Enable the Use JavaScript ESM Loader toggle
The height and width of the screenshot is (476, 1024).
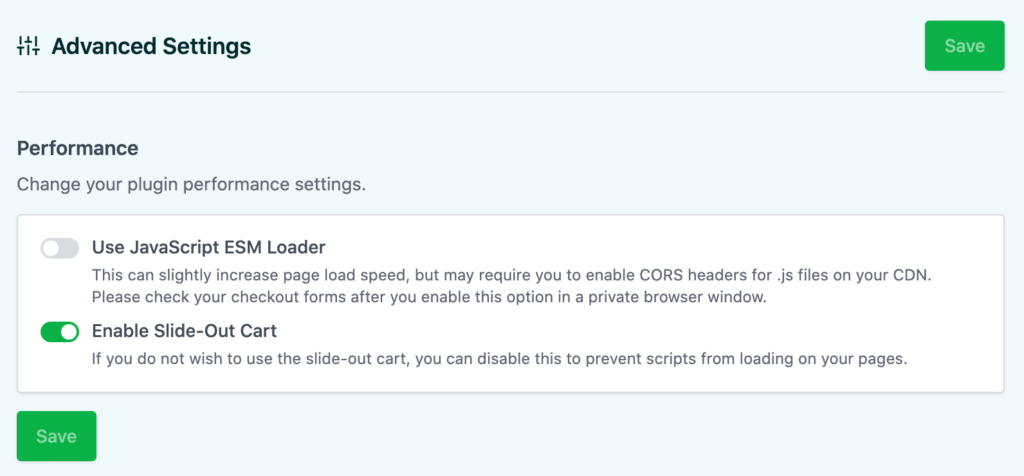[59, 248]
